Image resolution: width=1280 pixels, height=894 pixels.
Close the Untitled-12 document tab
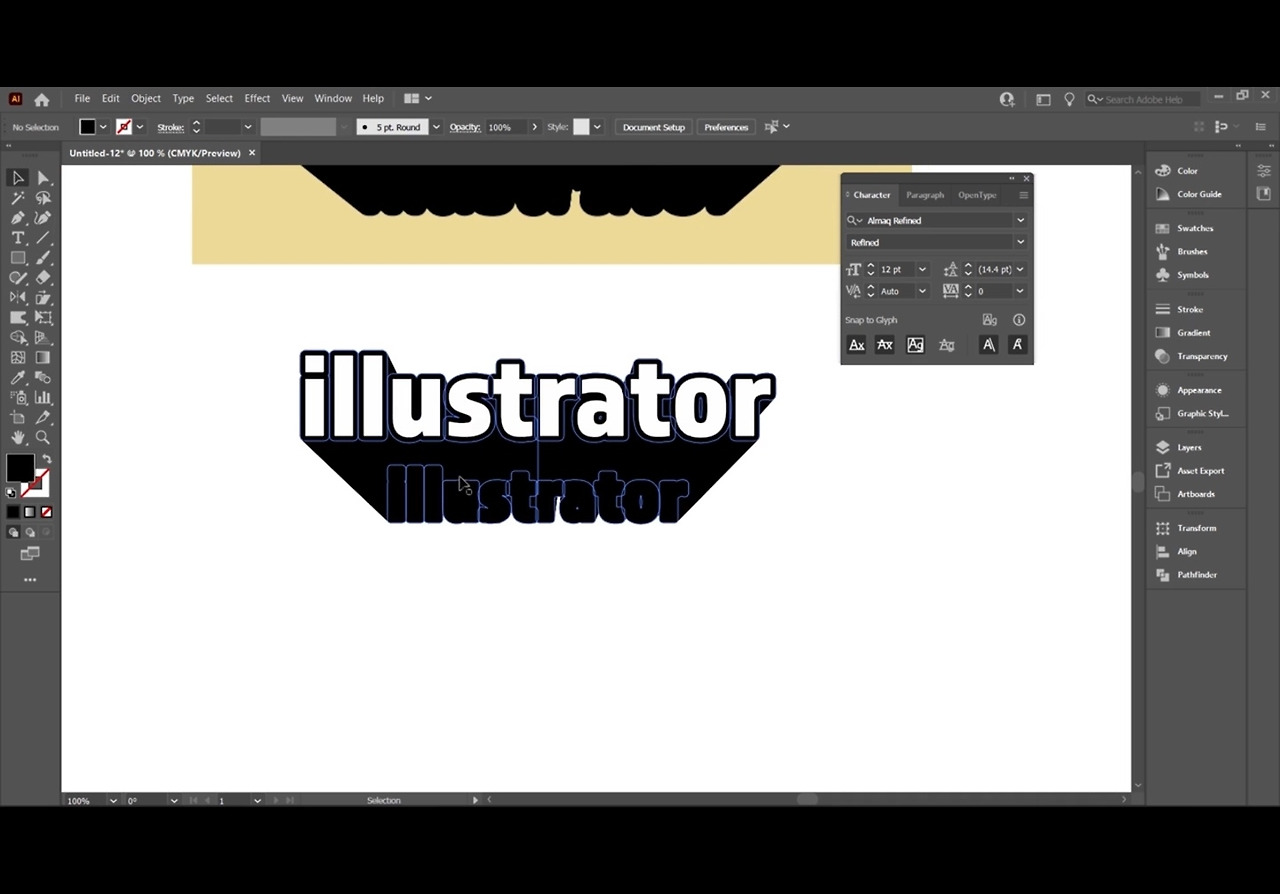pyautogui.click(x=252, y=153)
